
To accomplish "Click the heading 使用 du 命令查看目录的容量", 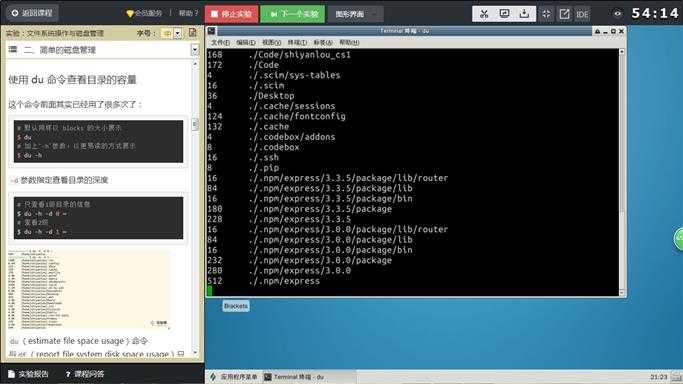I will tap(72, 80).
